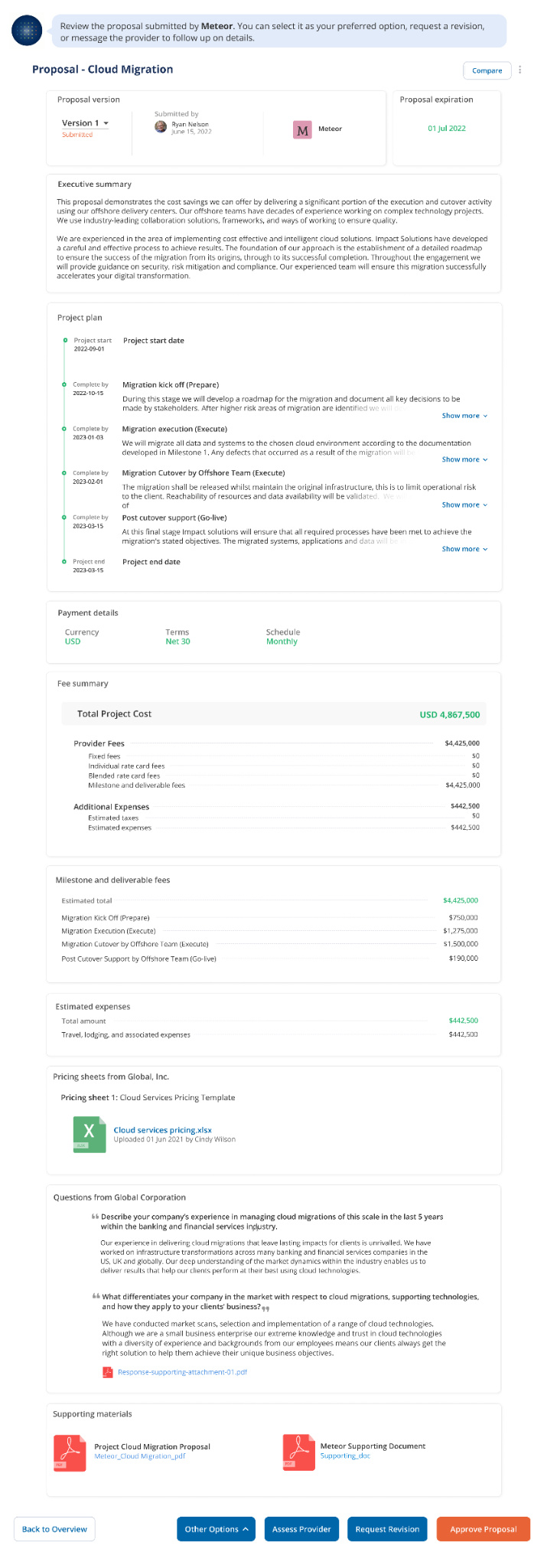Open Supporting_doc link
544x1568 pixels.
(345, 1456)
